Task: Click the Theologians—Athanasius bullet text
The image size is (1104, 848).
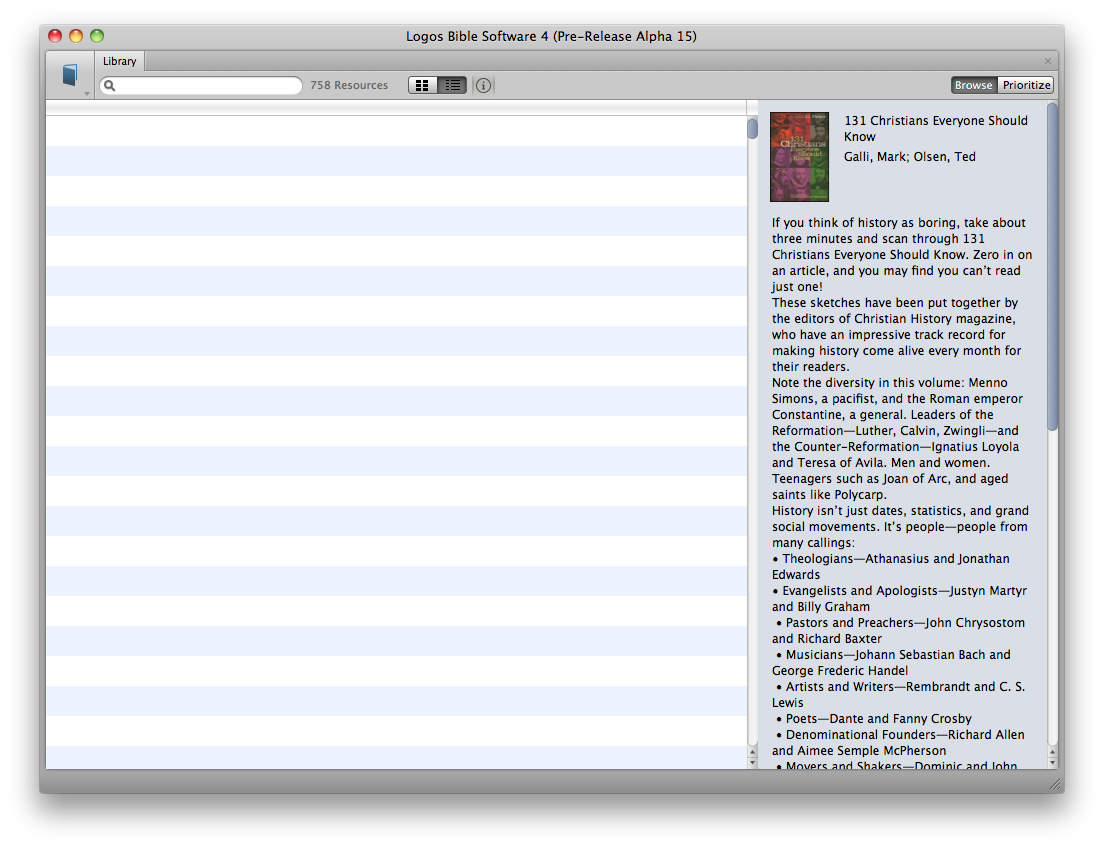Action: click(x=891, y=567)
